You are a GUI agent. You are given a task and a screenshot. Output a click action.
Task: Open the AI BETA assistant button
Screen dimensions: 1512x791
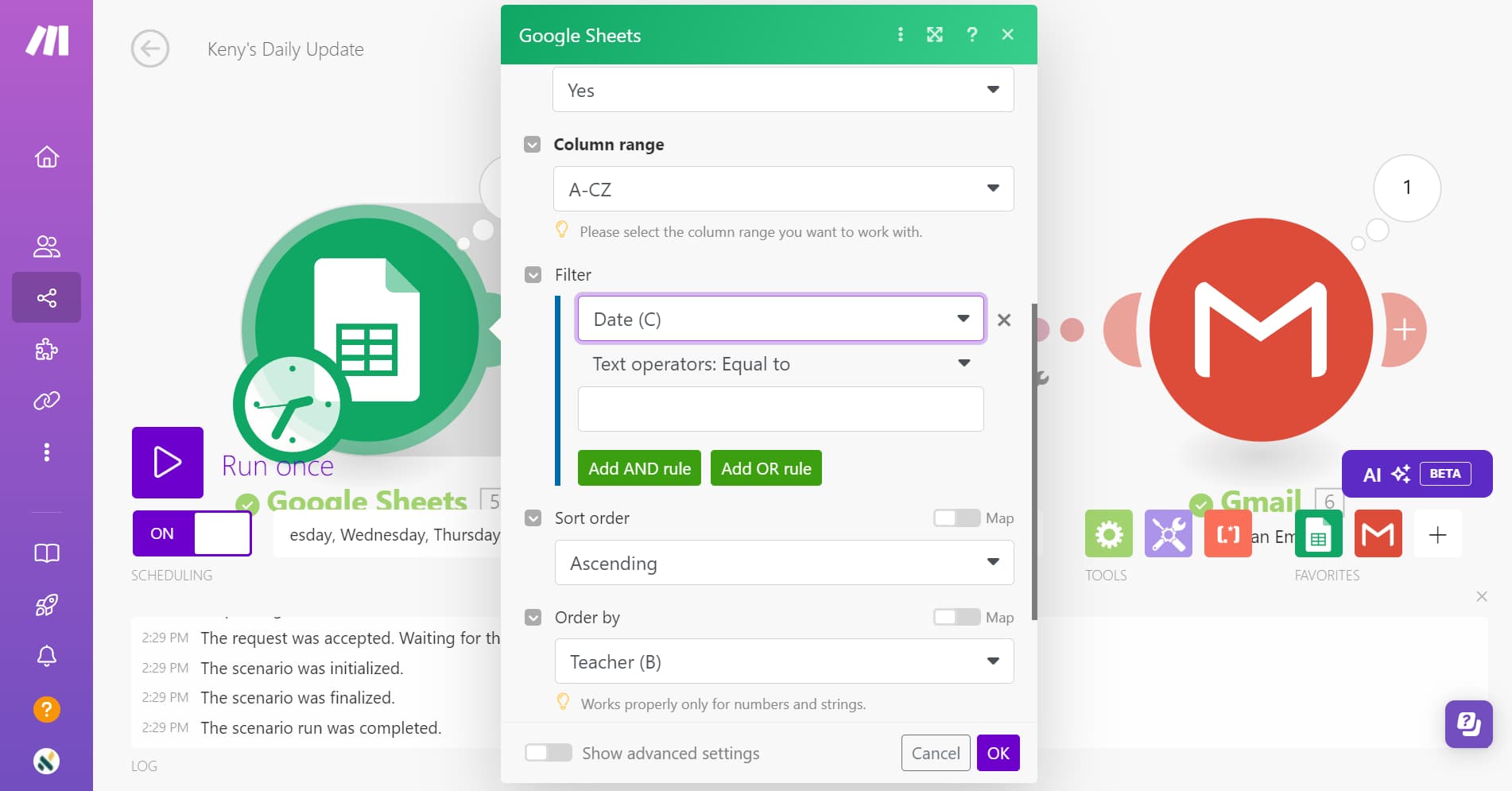pyautogui.click(x=1417, y=474)
